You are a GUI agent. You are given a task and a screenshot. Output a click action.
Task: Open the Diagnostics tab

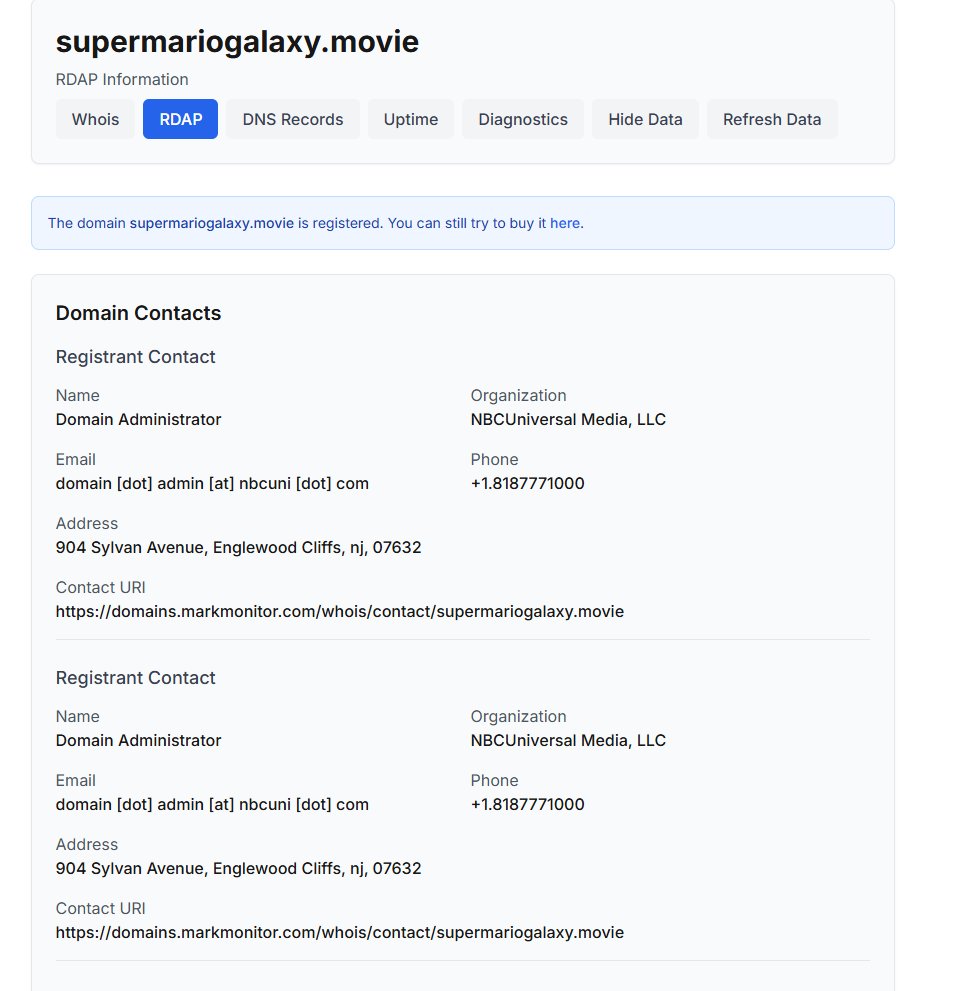pyautogui.click(x=522, y=119)
